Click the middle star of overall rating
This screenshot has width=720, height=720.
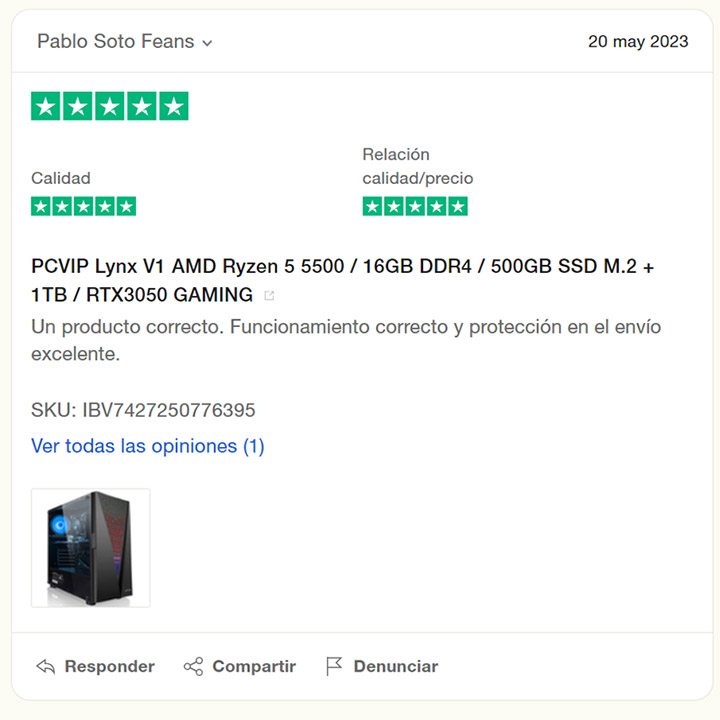tap(110, 106)
